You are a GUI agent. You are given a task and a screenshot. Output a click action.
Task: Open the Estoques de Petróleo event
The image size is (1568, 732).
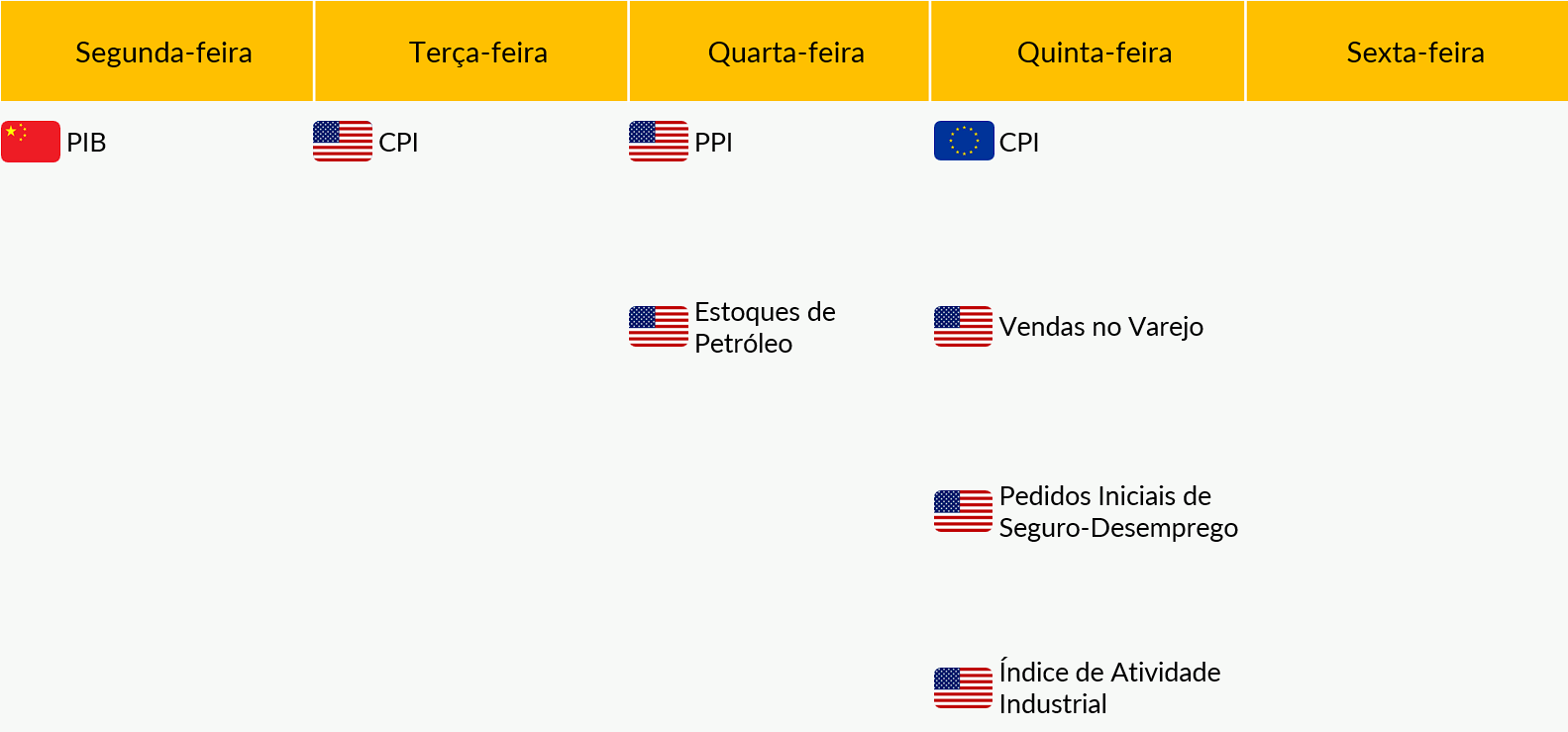[x=765, y=328]
